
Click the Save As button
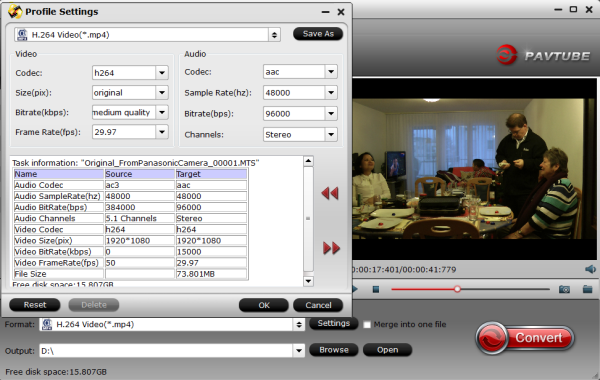coord(318,34)
